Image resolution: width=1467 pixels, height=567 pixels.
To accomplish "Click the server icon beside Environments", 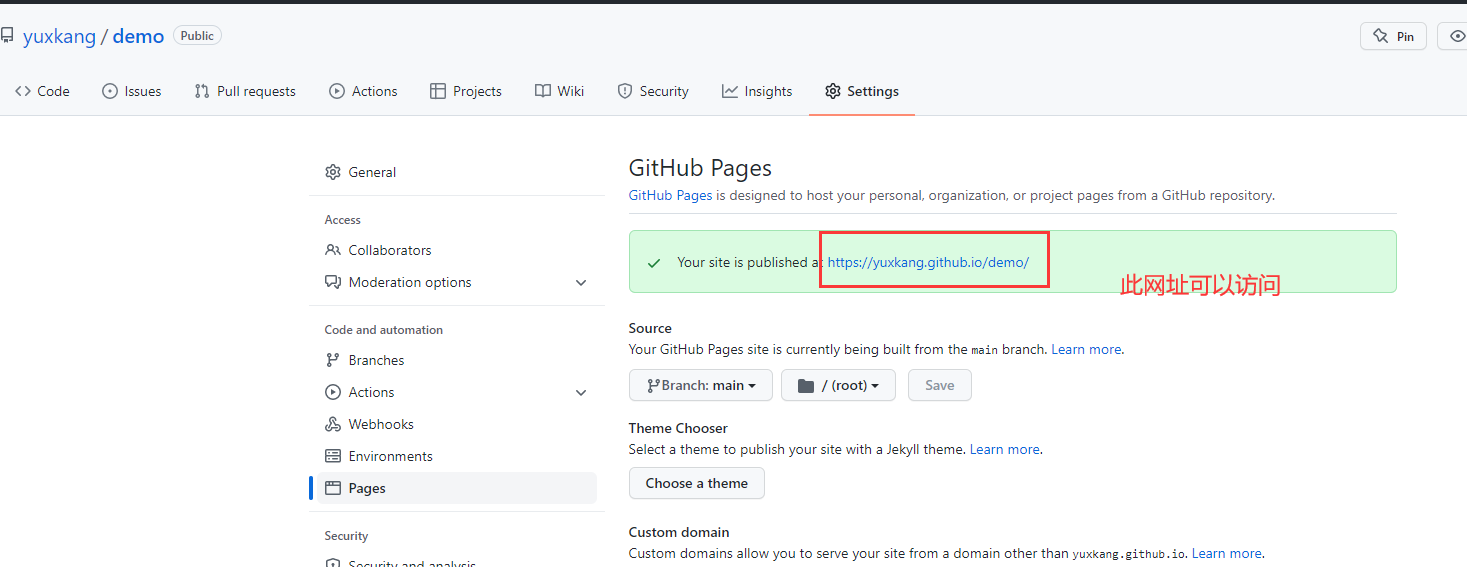I will (x=333, y=456).
